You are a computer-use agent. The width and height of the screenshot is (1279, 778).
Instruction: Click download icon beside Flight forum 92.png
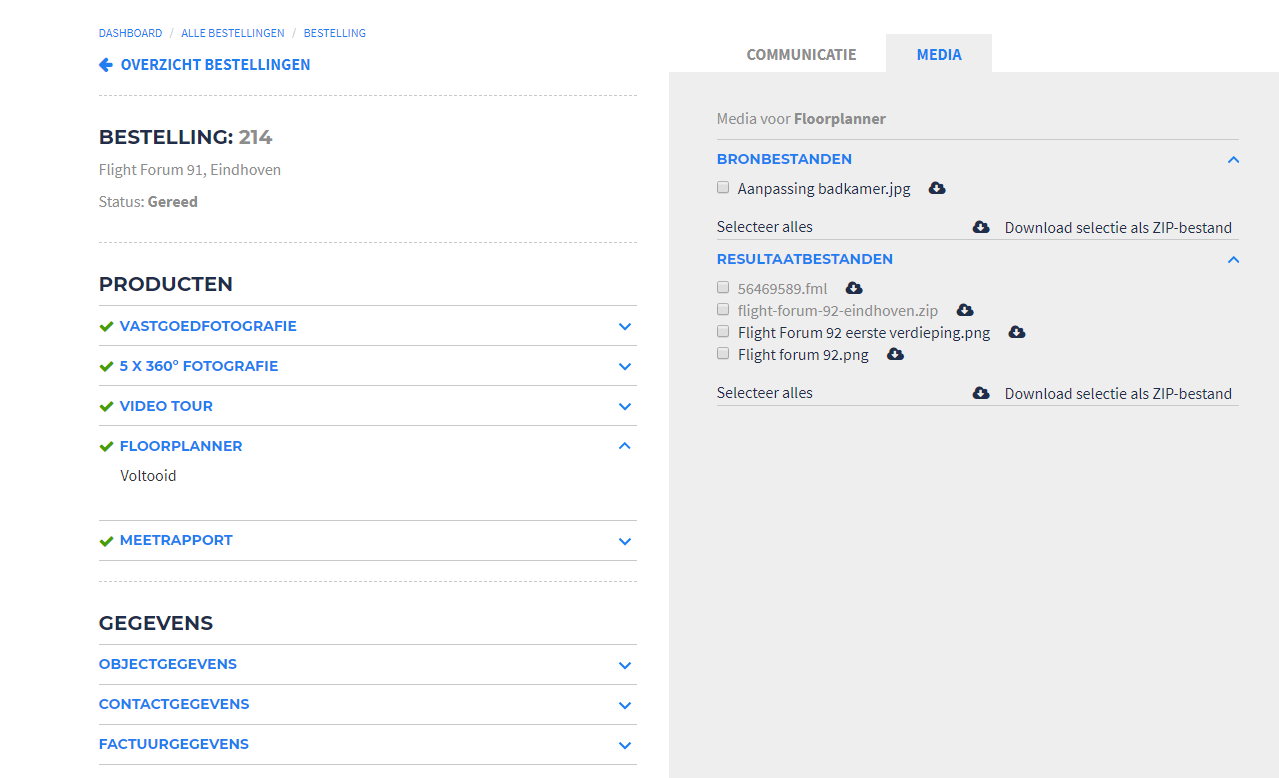896,354
